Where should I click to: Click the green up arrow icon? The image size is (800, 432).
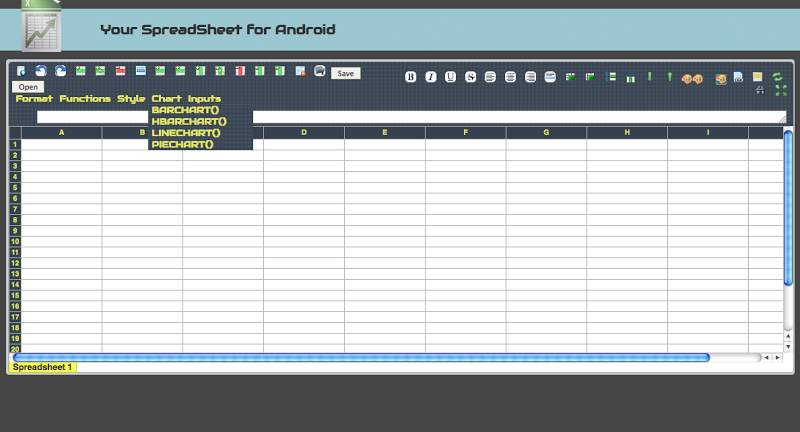669,77
